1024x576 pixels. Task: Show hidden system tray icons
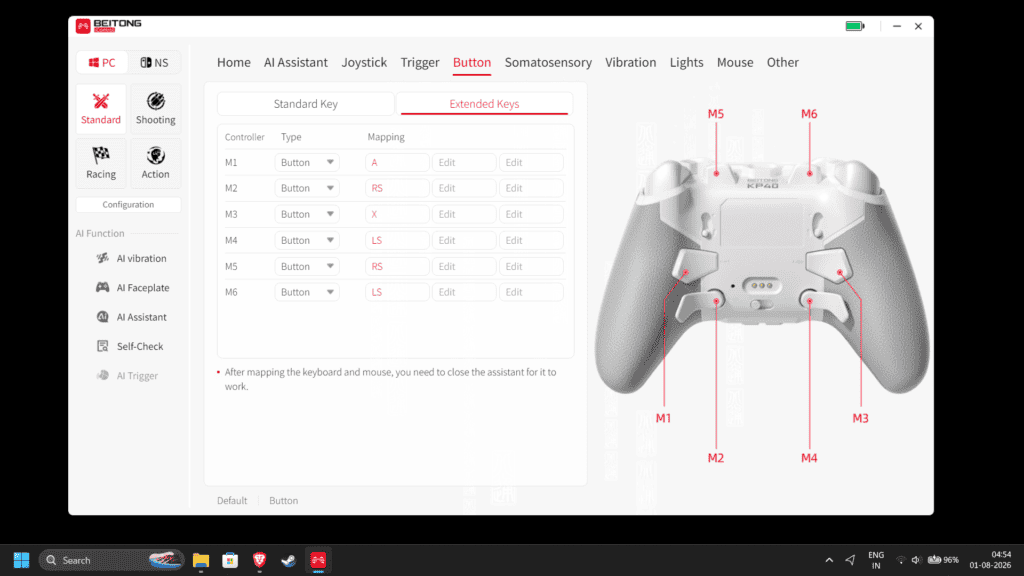[x=829, y=560]
